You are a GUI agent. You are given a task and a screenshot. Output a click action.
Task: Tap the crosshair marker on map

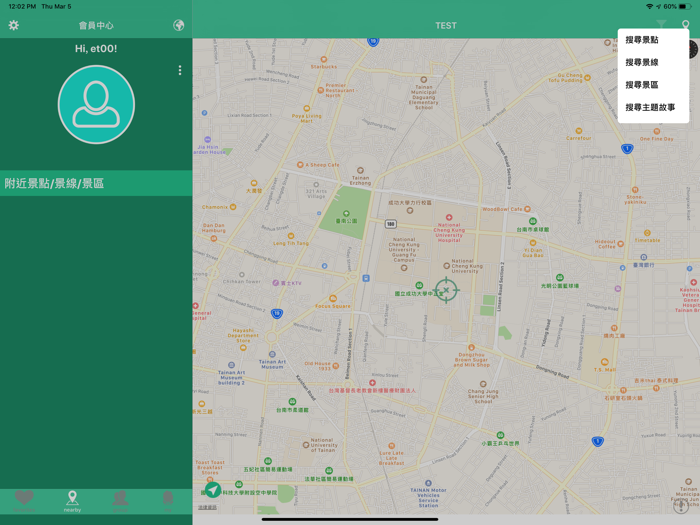[446, 290]
